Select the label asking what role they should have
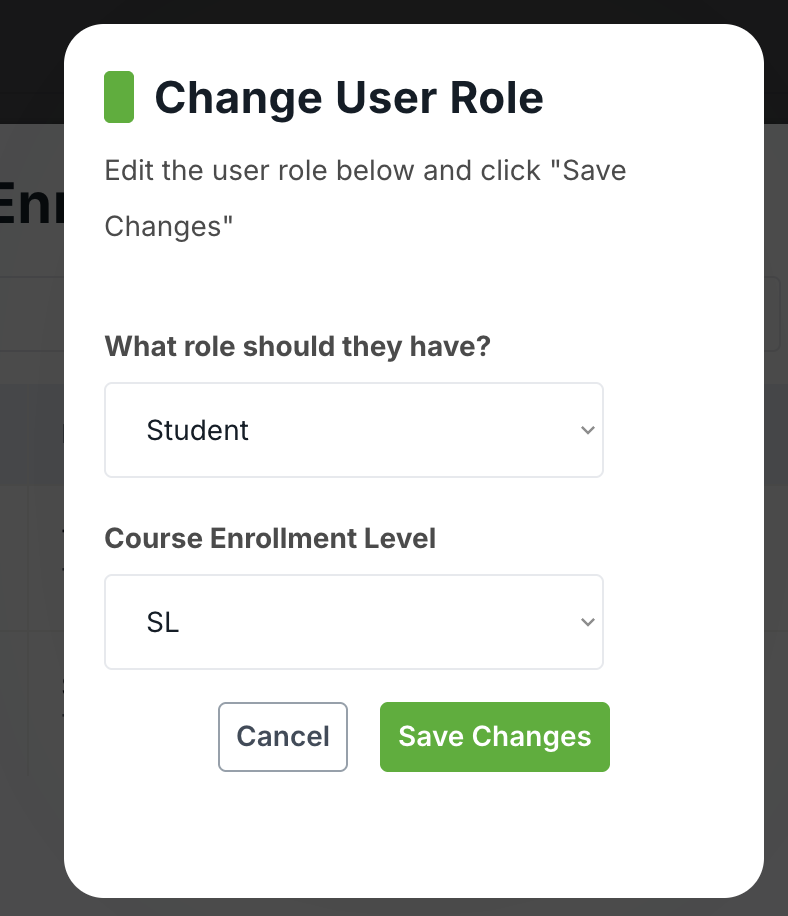The height and width of the screenshot is (916, 788). pos(297,346)
